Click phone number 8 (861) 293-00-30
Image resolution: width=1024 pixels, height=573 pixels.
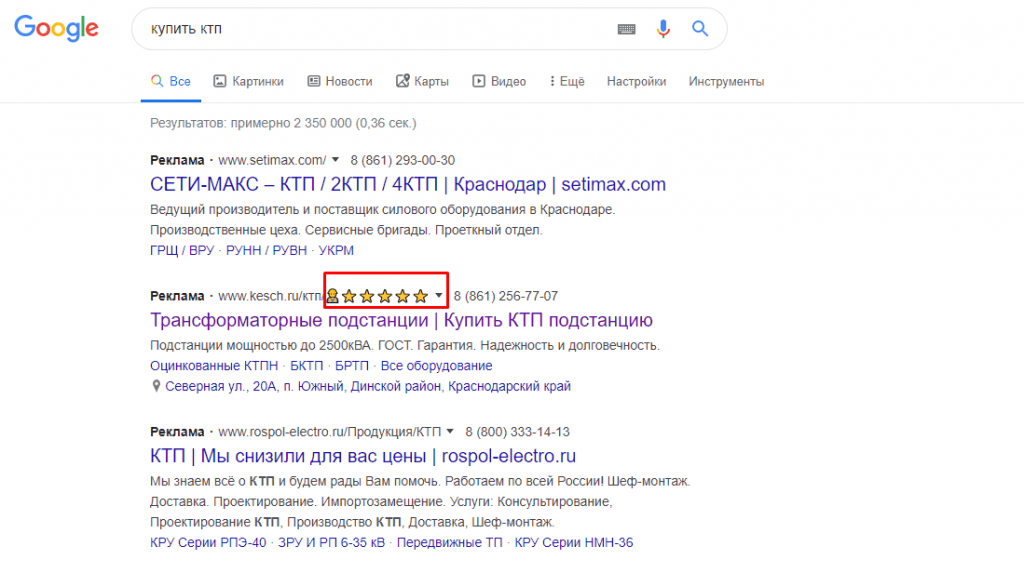[403, 160]
